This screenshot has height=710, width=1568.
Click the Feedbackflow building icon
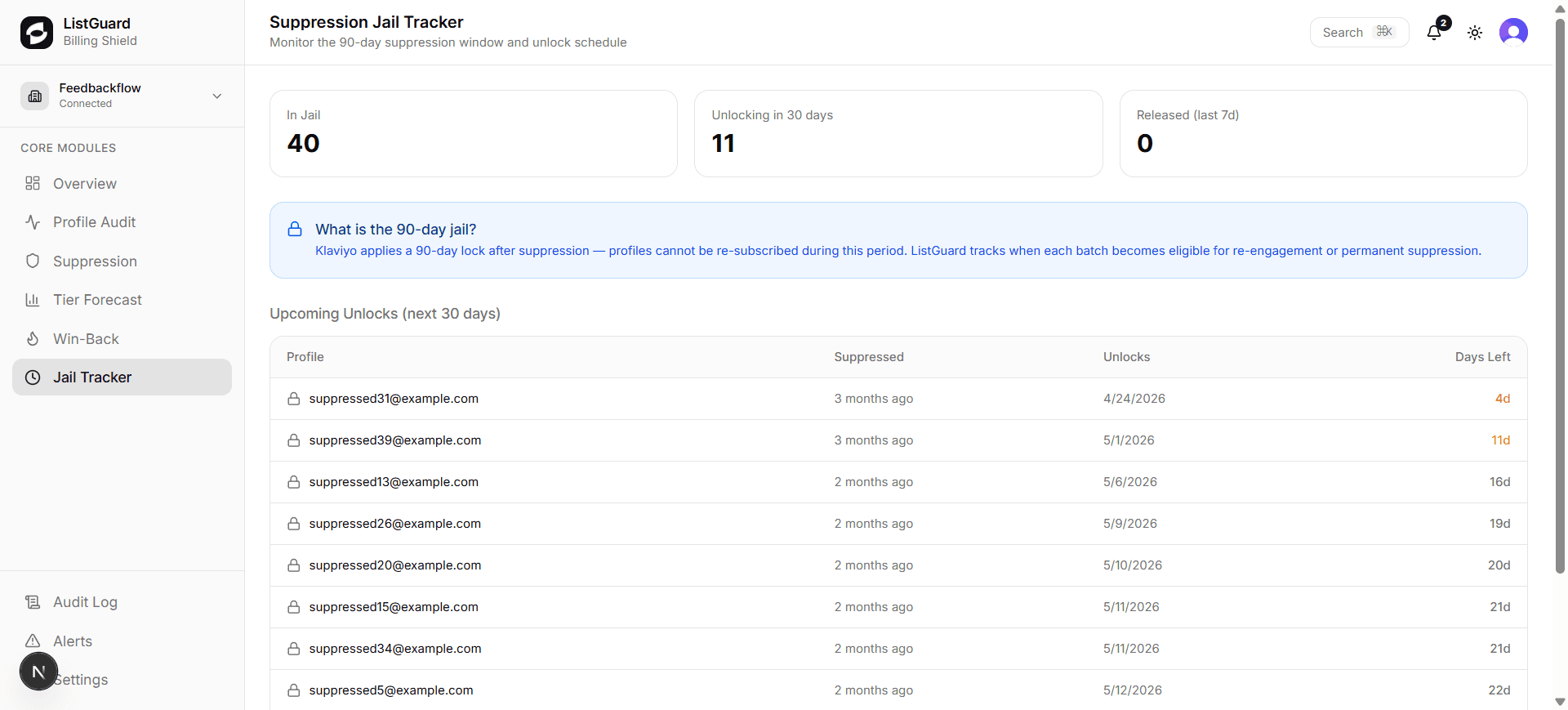pyautogui.click(x=34, y=96)
